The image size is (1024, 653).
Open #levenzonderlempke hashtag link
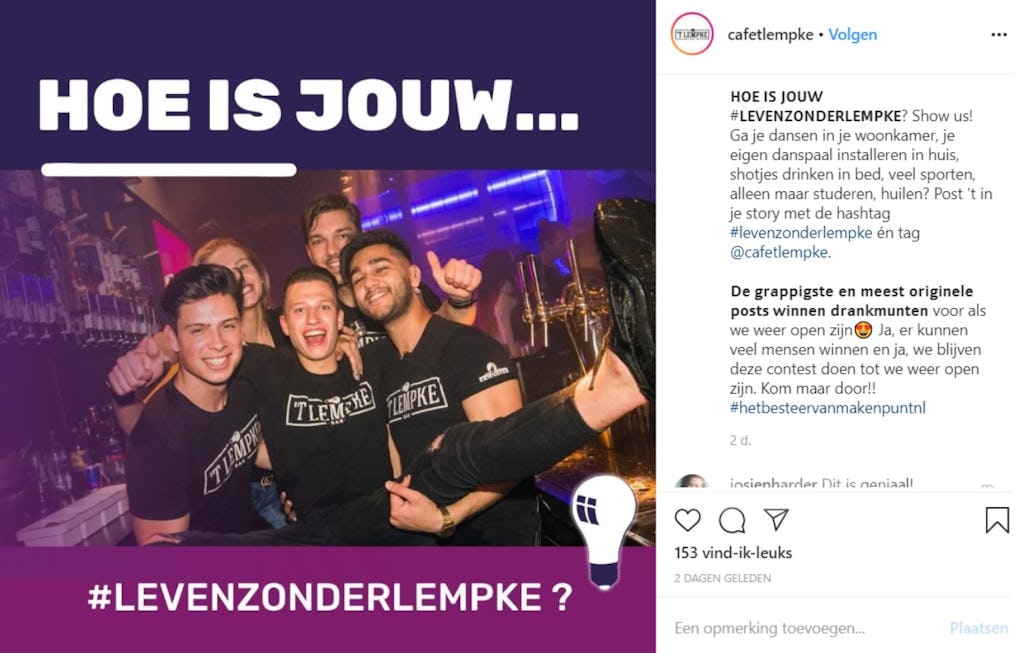pyautogui.click(x=801, y=232)
